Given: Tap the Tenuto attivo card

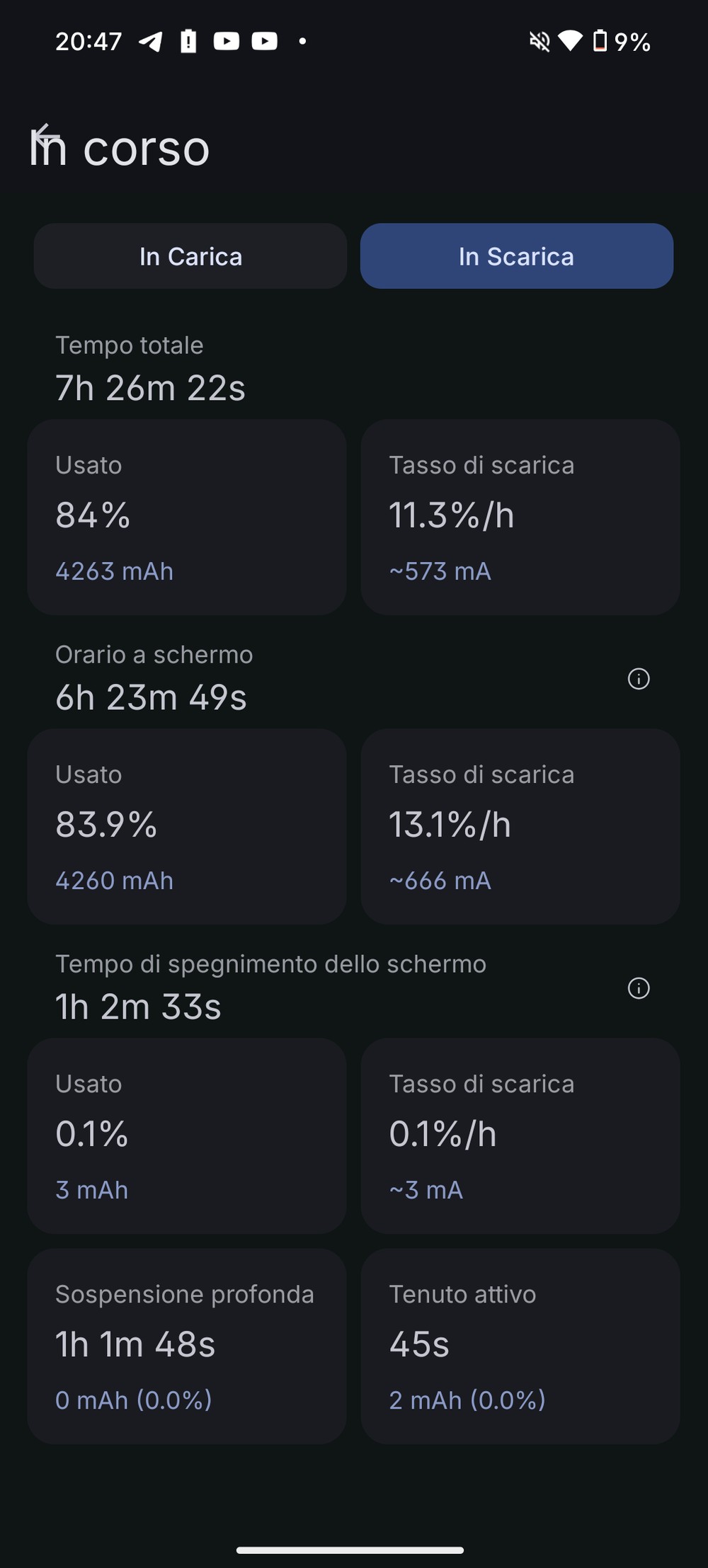Looking at the screenshot, I should [x=520, y=1346].
